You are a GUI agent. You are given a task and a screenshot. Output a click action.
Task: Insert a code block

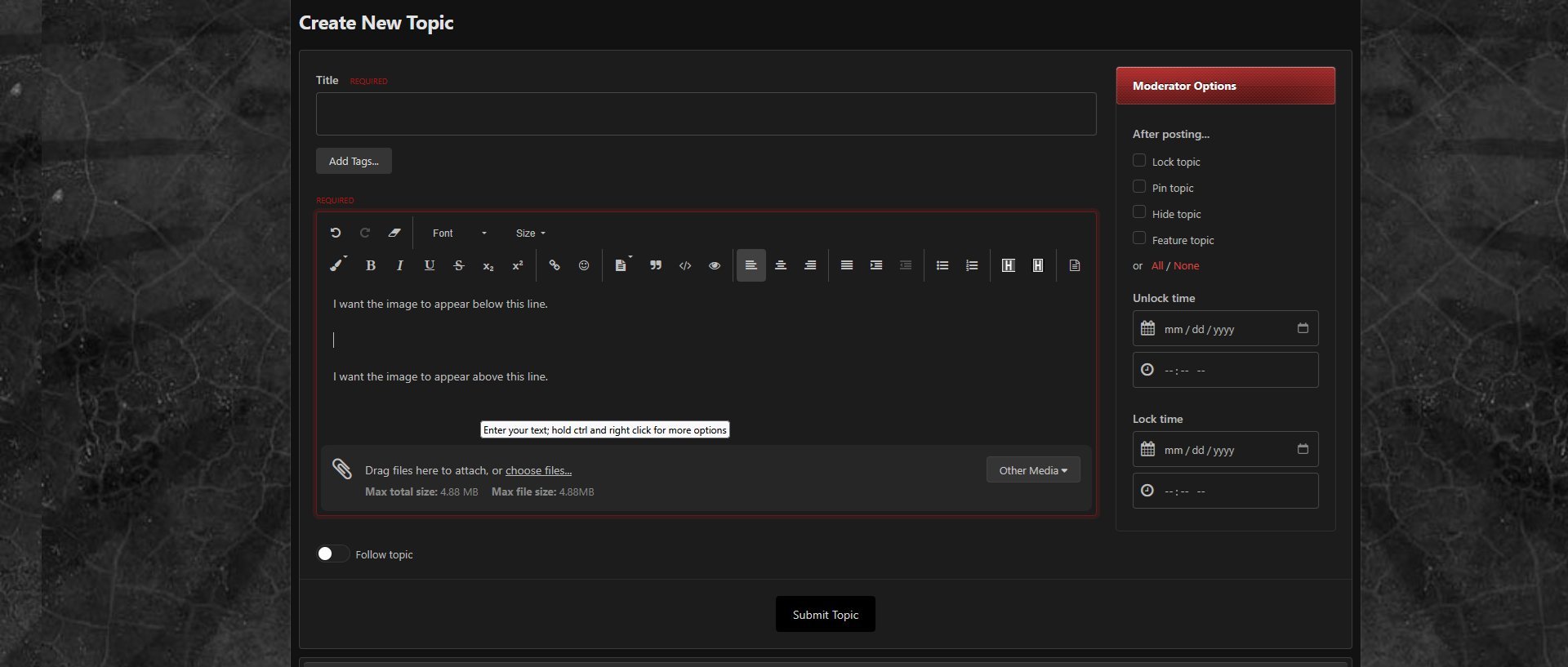coord(685,265)
